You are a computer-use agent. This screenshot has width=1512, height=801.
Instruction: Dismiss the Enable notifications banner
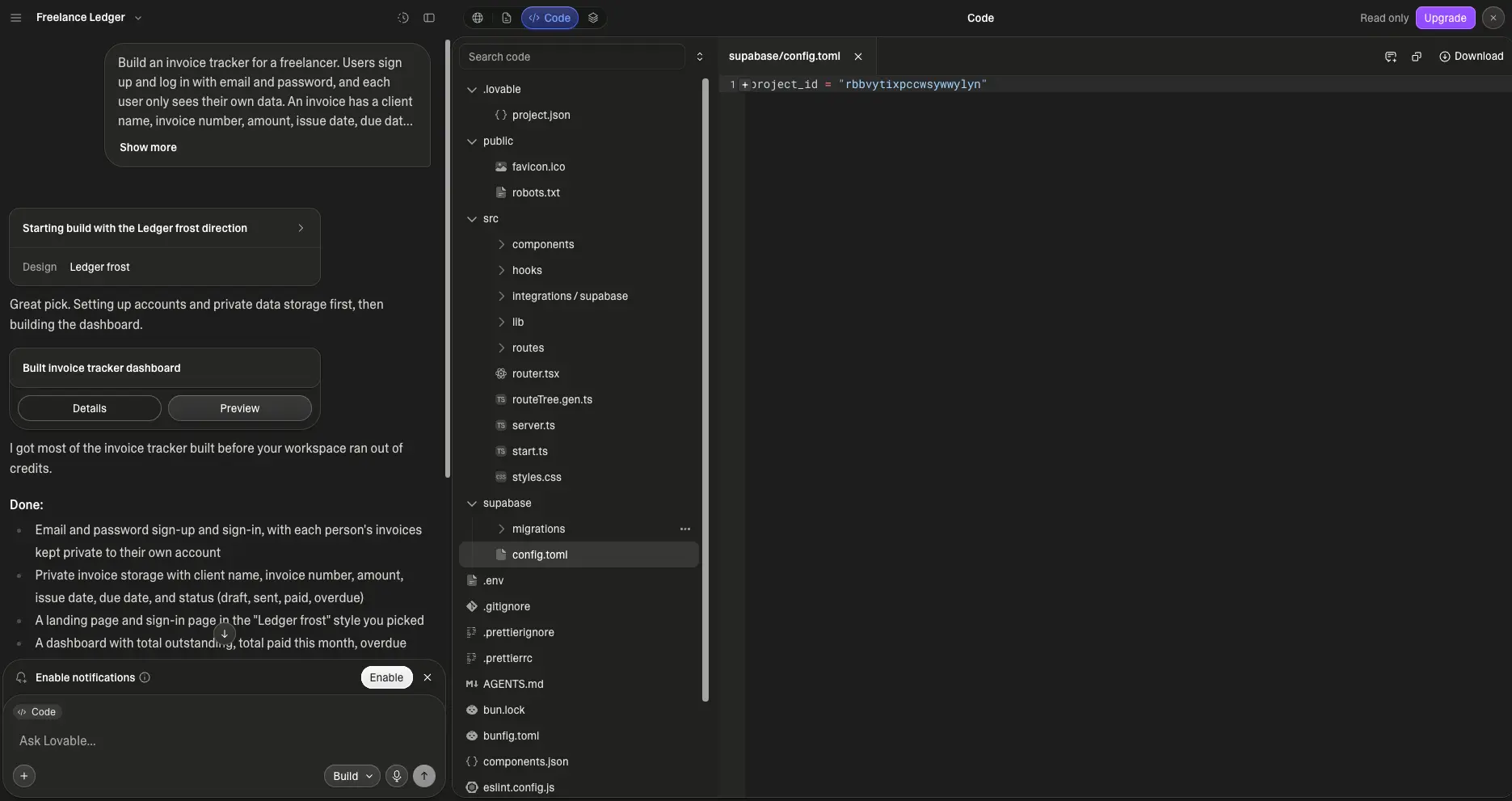(x=427, y=677)
